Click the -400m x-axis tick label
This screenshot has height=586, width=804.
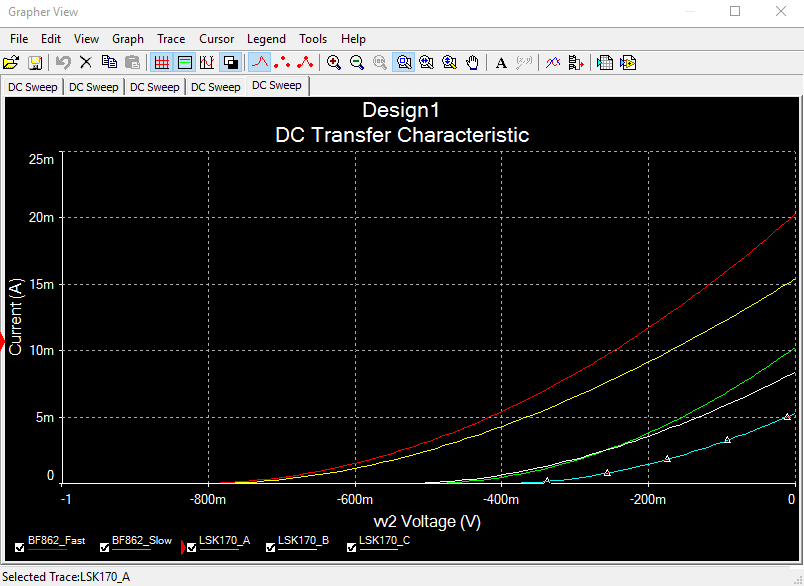coord(501,499)
